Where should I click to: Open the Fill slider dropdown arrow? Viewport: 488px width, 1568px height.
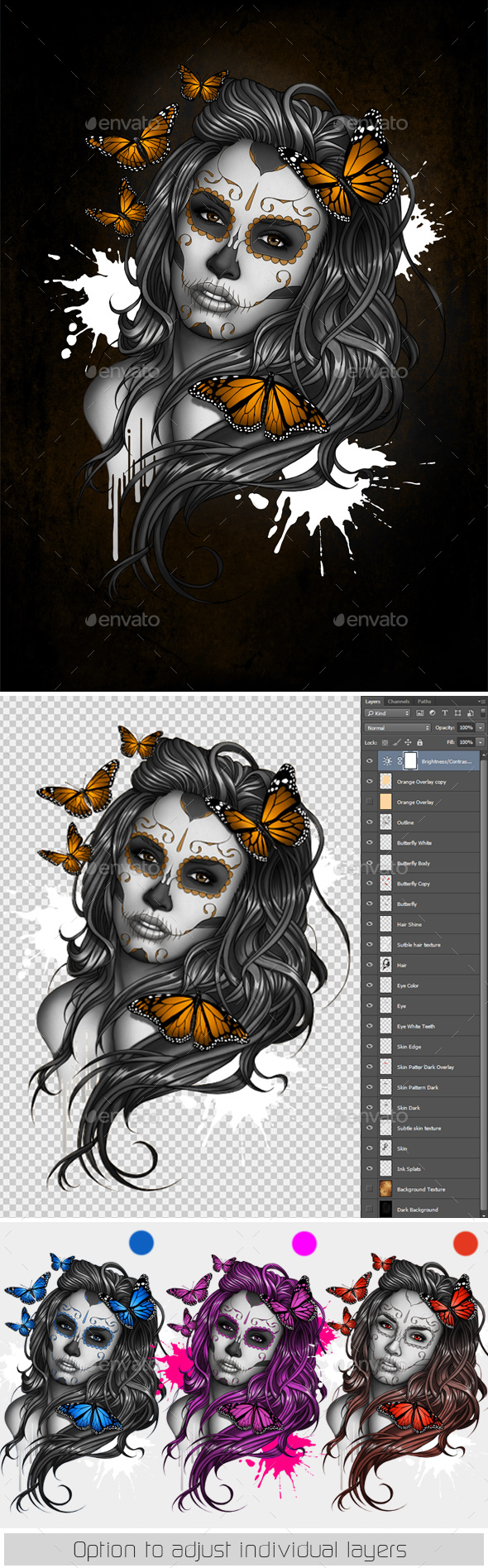[481, 742]
